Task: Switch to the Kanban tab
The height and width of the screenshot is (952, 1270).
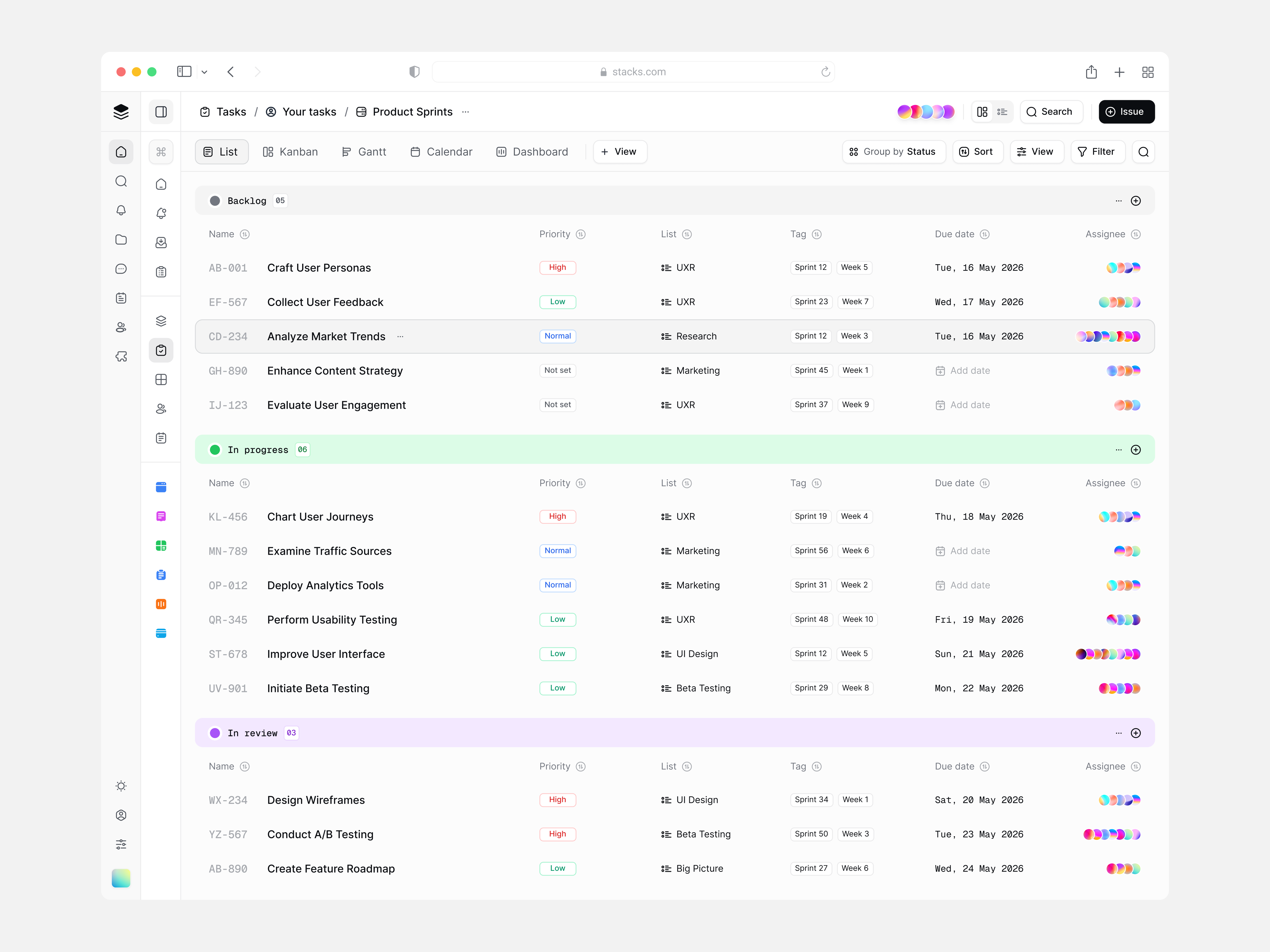Action: click(290, 152)
